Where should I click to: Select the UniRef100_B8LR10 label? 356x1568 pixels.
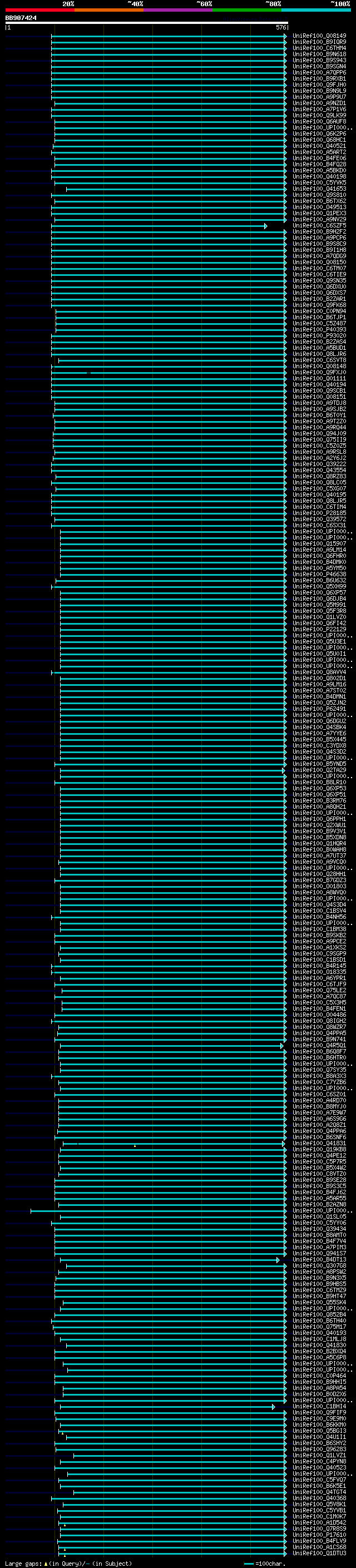pyautogui.click(x=319, y=782)
